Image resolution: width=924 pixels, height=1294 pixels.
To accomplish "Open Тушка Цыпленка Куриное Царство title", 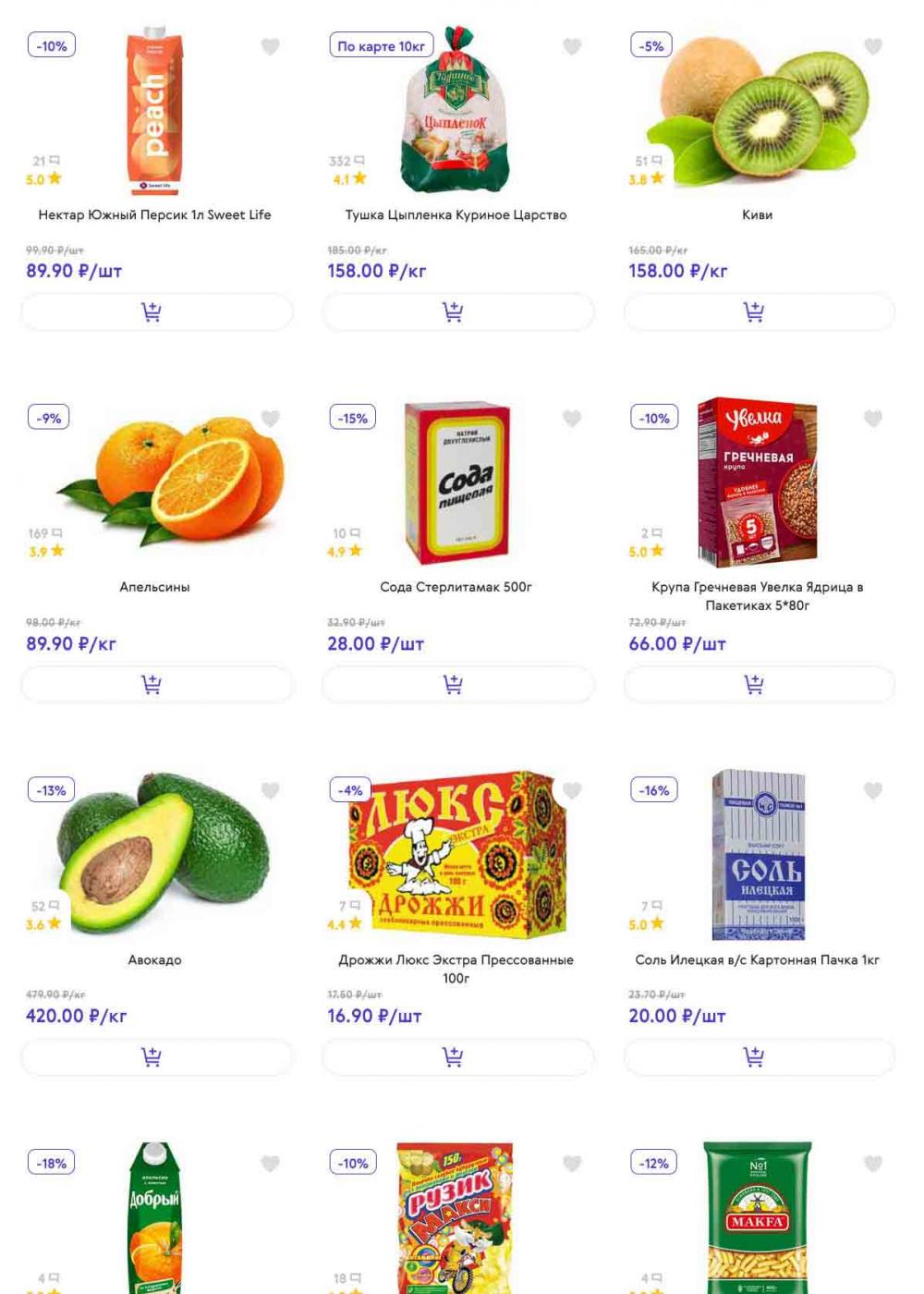I will coord(456,214).
